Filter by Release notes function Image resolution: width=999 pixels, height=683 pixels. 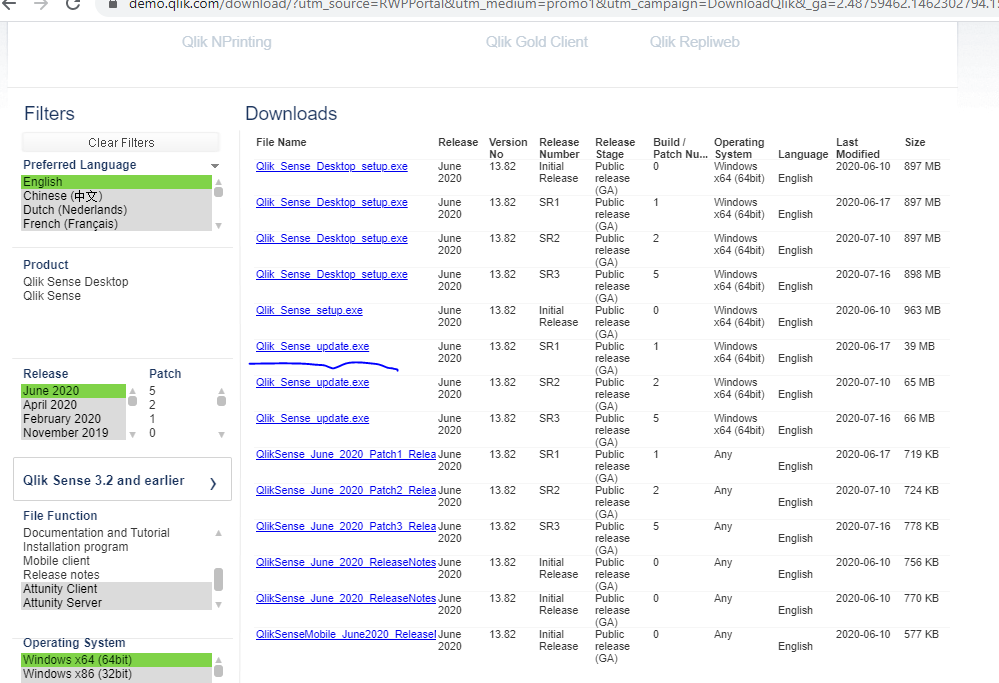click(x=61, y=575)
